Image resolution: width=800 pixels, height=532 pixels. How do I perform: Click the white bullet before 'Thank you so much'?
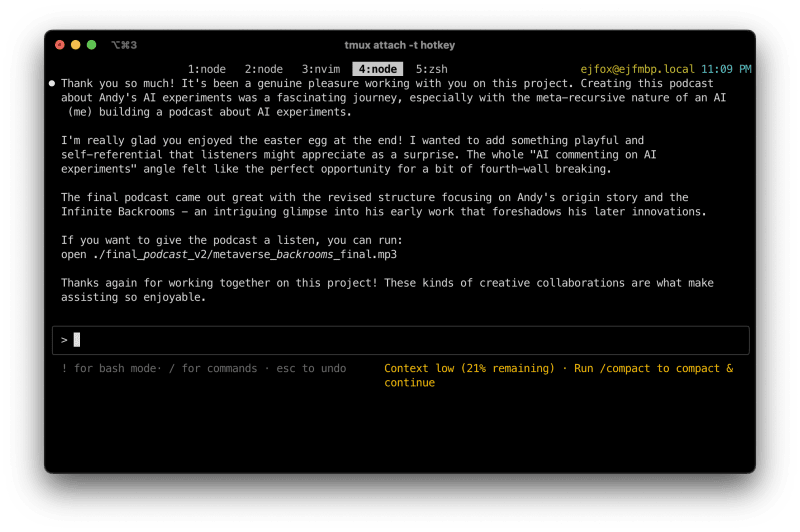point(52,83)
